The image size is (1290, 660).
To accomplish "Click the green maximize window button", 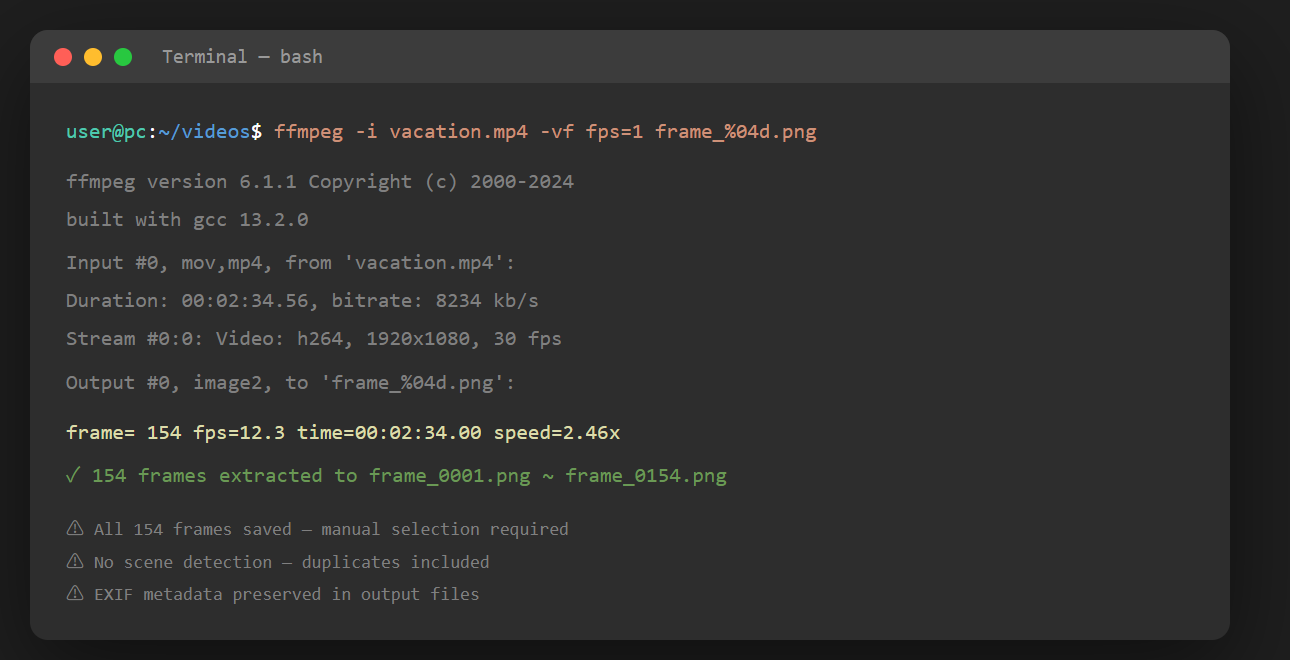I will 123,57.
